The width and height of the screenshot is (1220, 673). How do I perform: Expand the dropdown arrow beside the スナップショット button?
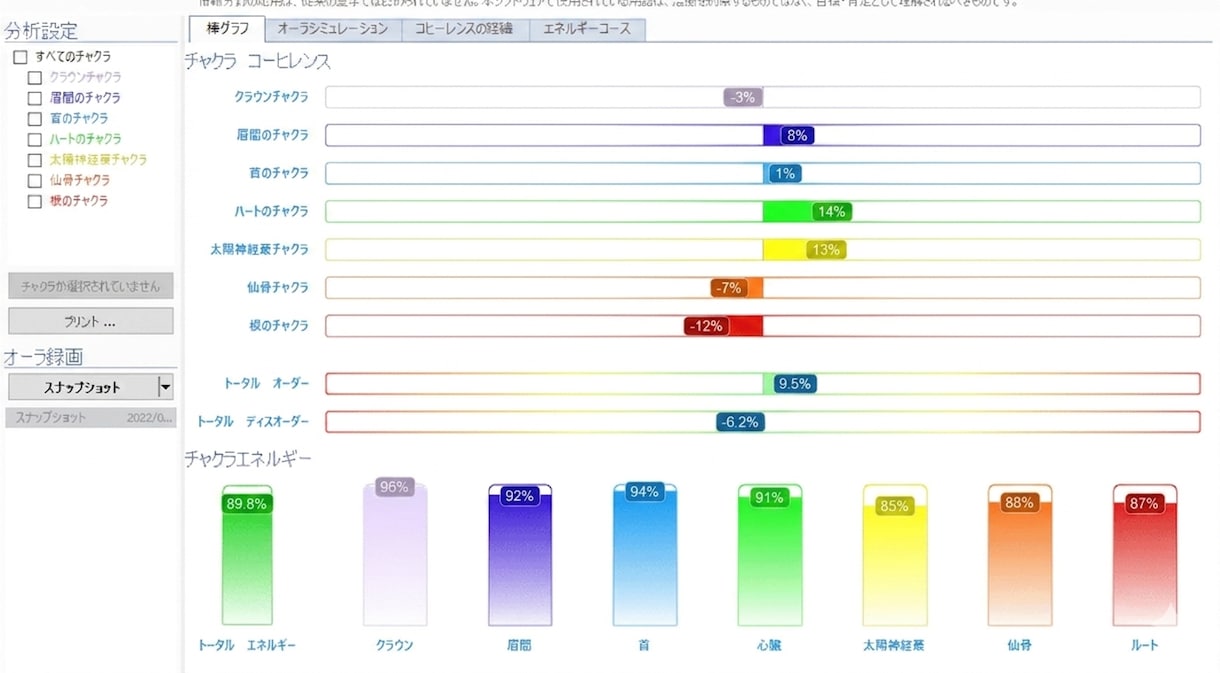[165, 387]
